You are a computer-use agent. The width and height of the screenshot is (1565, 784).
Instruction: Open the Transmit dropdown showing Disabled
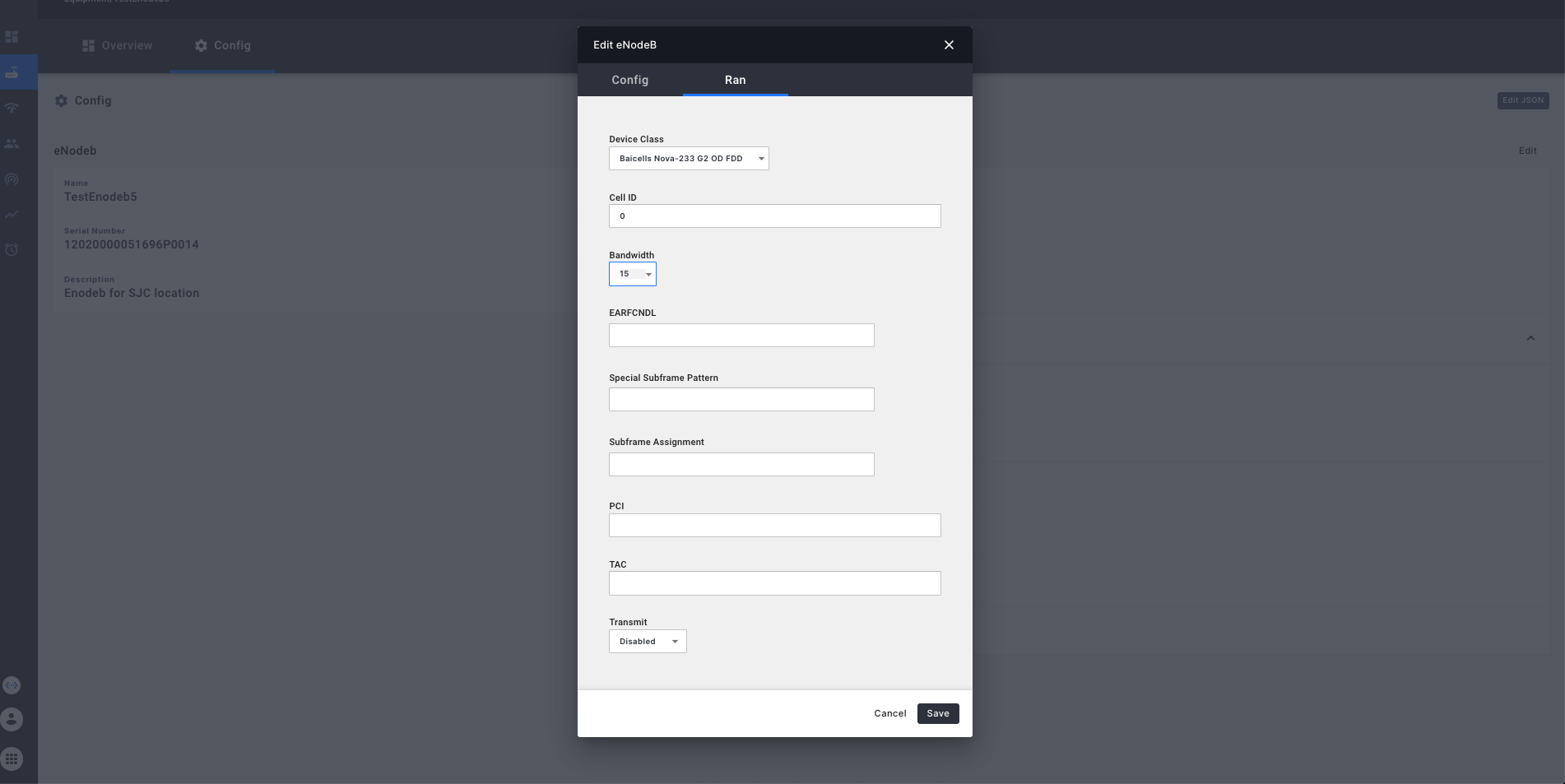tap(647, 641)
